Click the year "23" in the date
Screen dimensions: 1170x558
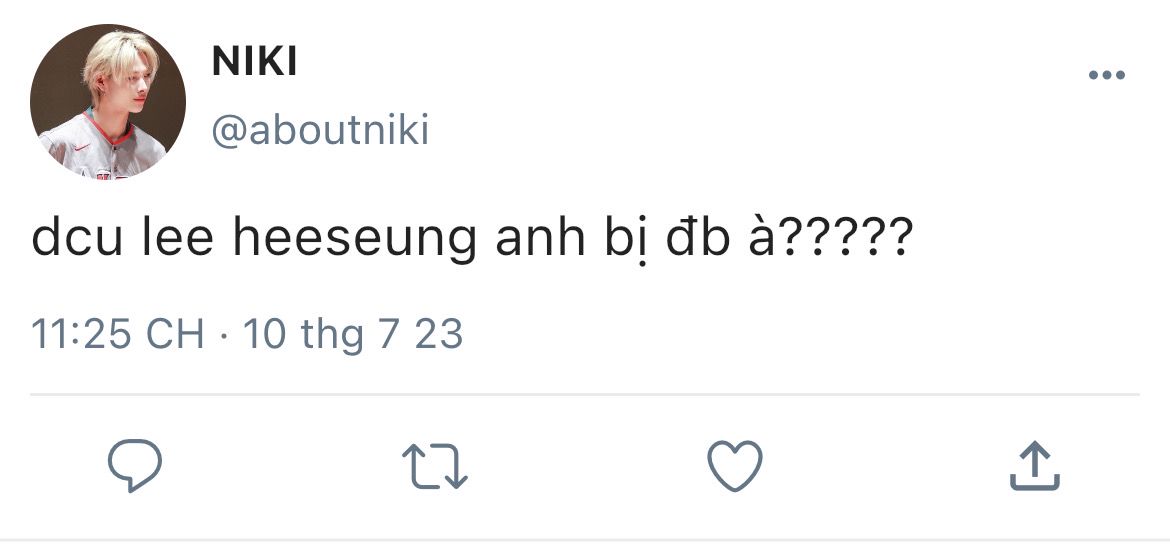pos(439,333)
